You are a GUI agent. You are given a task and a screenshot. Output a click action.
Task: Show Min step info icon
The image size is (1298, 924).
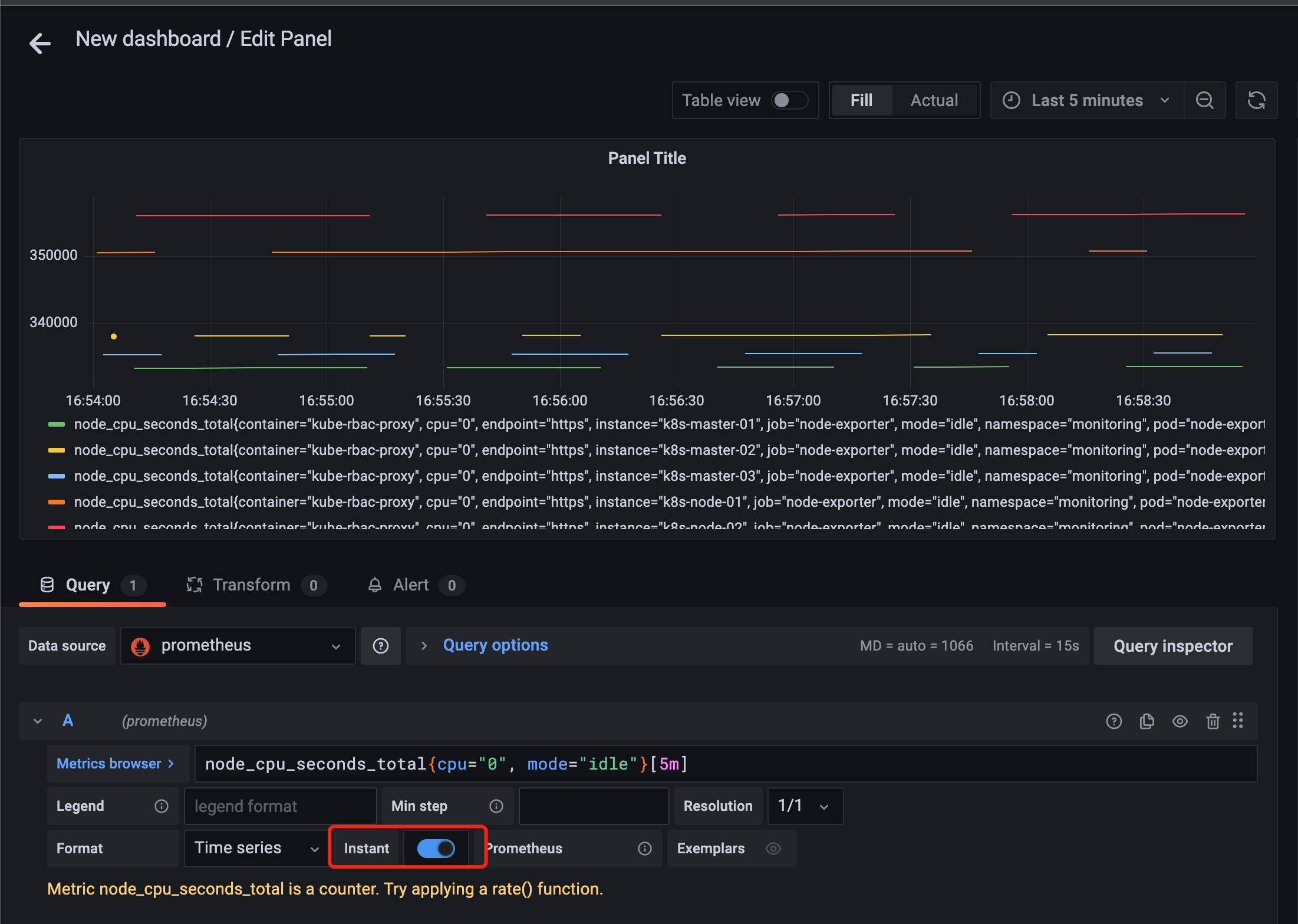496,806
